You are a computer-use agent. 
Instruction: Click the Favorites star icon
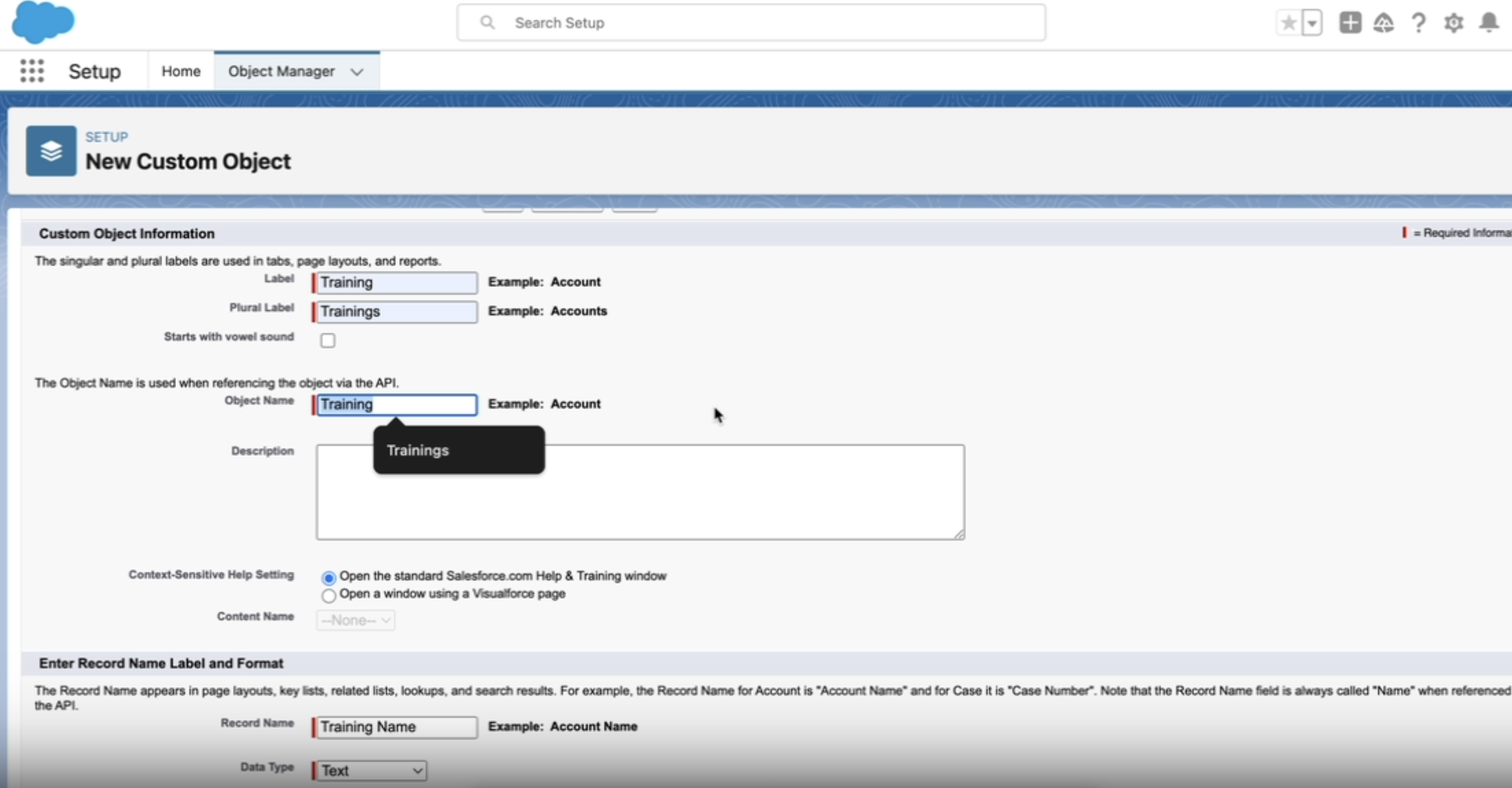click(x=1289, y=23)
